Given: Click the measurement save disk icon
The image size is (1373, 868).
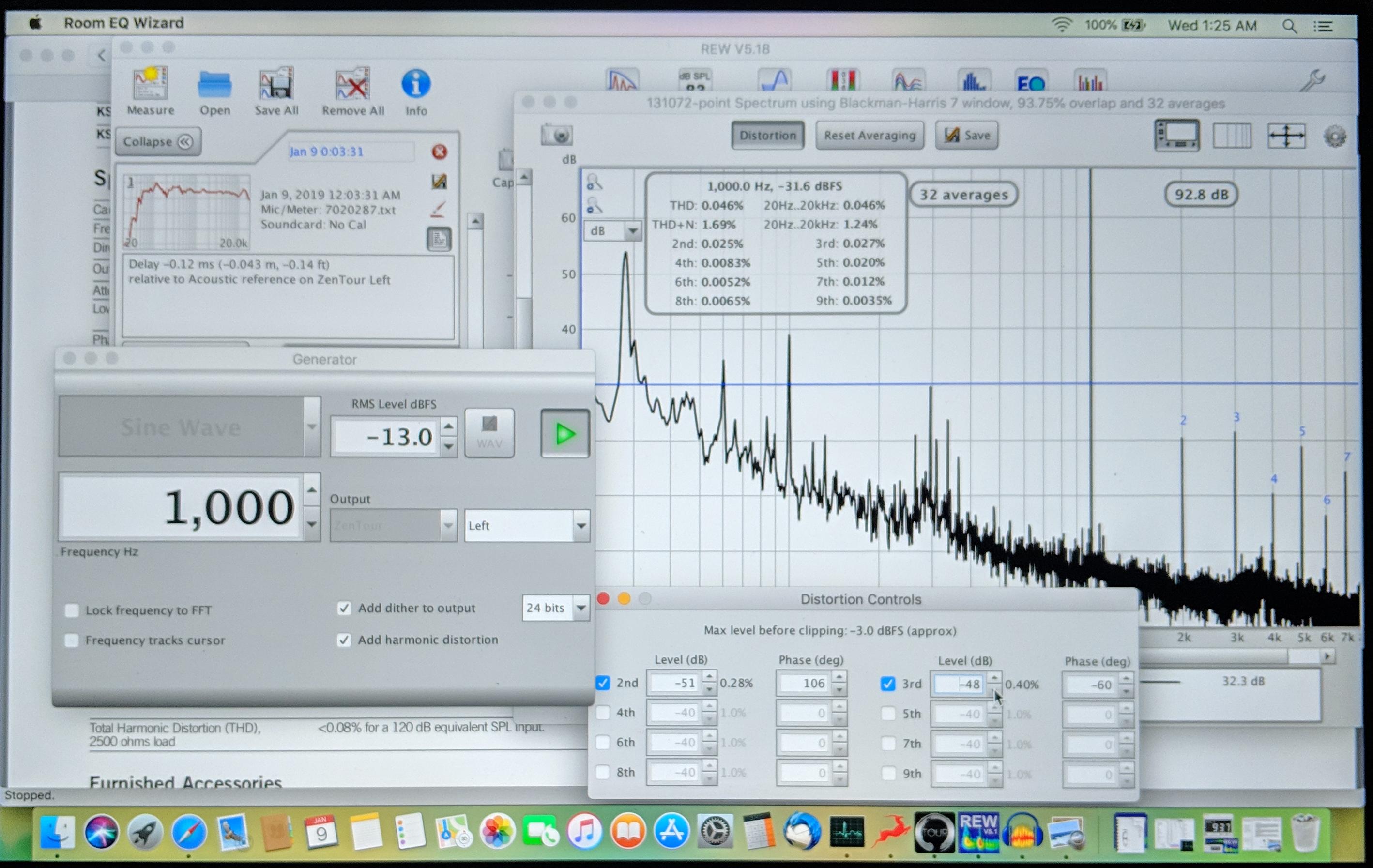Looking at the screenshot, I should pyautogui.click(x=439, y=182).
